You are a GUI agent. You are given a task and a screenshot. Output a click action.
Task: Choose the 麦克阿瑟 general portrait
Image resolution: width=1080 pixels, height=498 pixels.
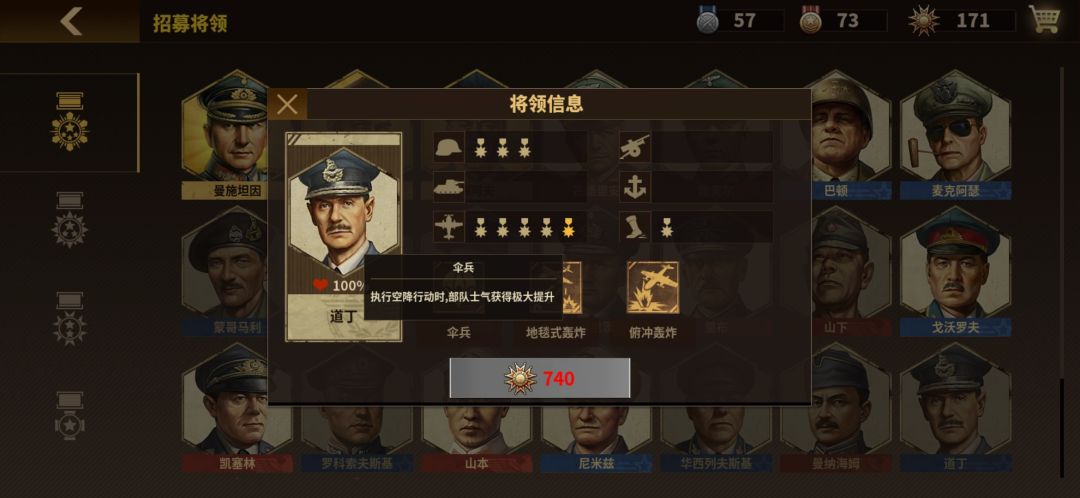955,131
